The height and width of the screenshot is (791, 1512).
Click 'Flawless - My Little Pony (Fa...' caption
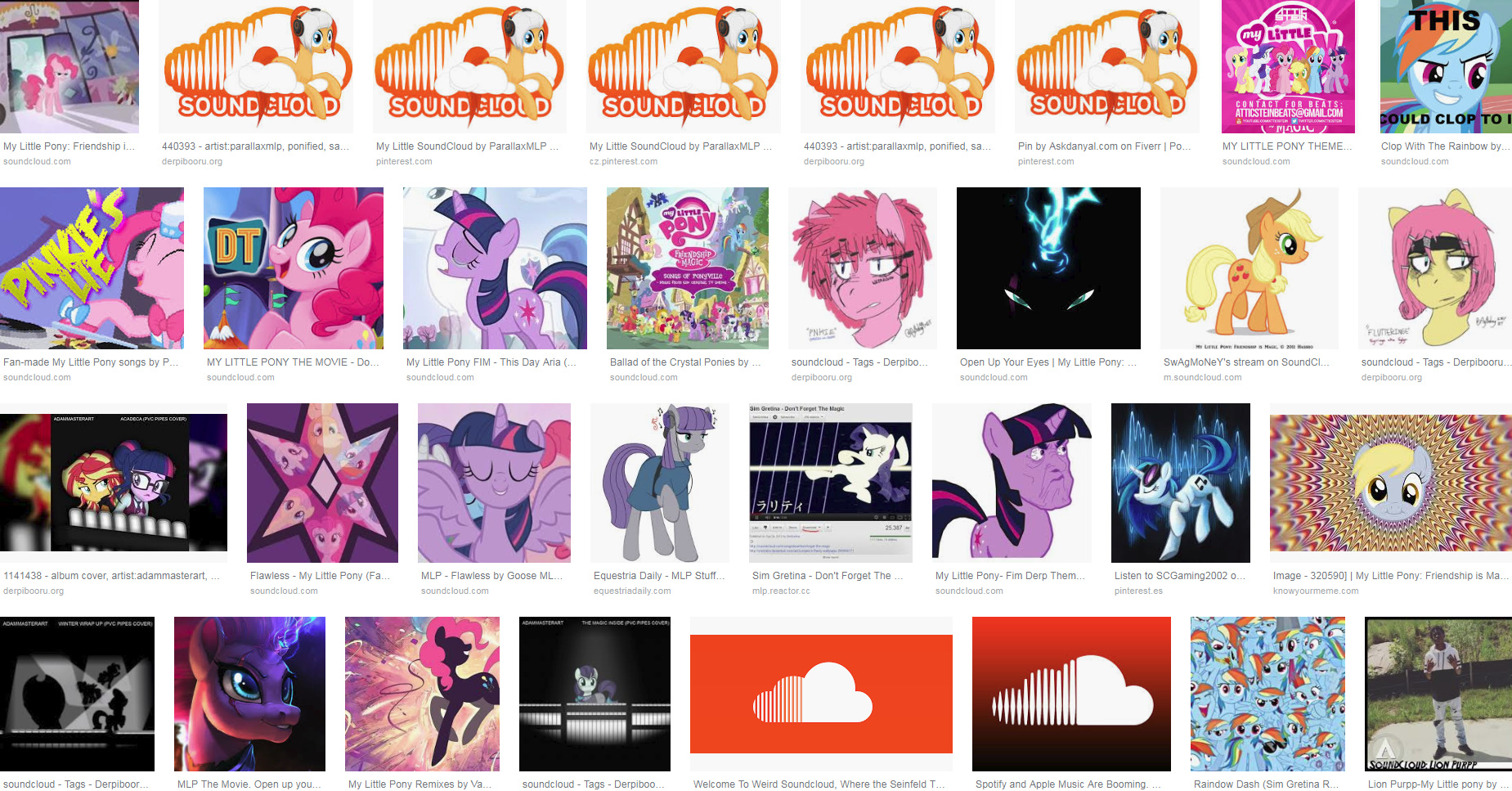[x=320, y=576]
